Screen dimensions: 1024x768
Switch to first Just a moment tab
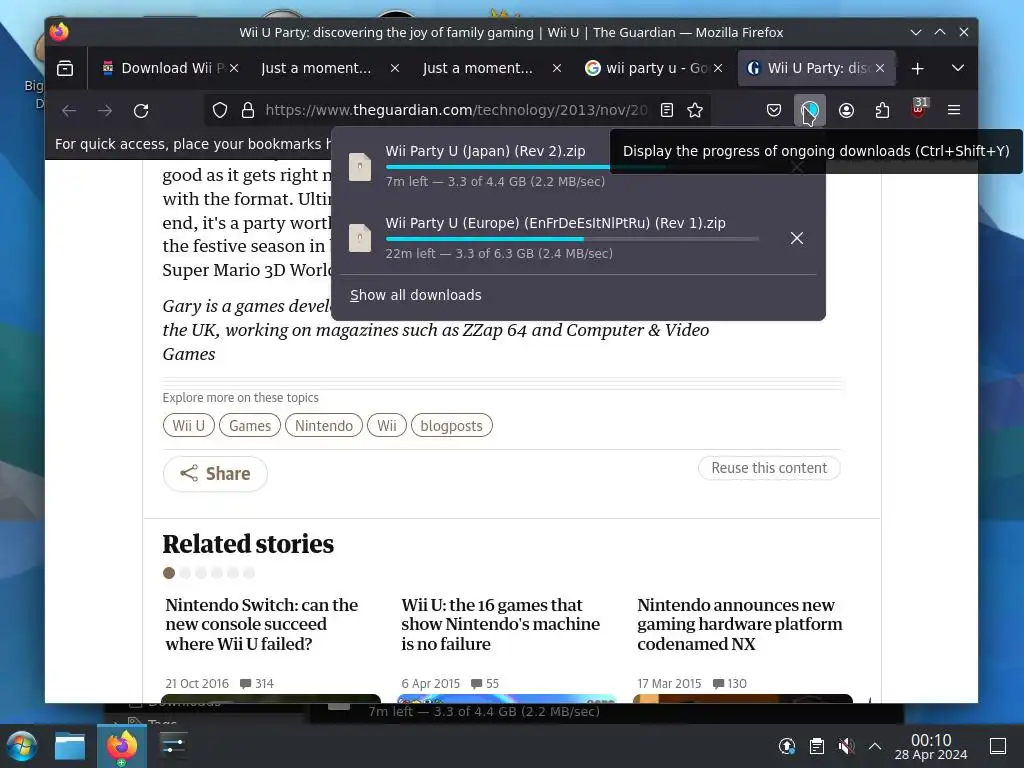[316, 68]
